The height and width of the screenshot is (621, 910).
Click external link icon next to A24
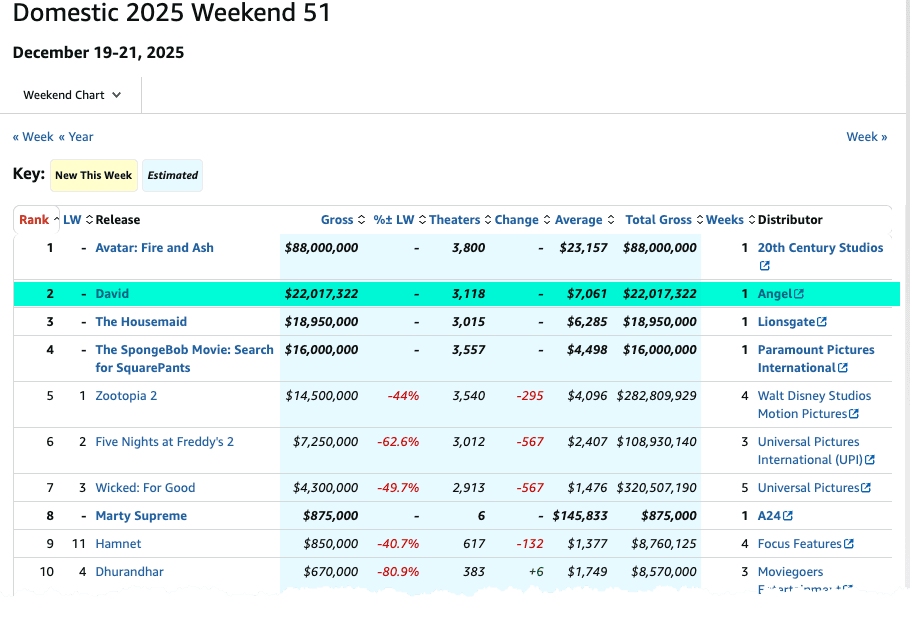pos(788,516)
